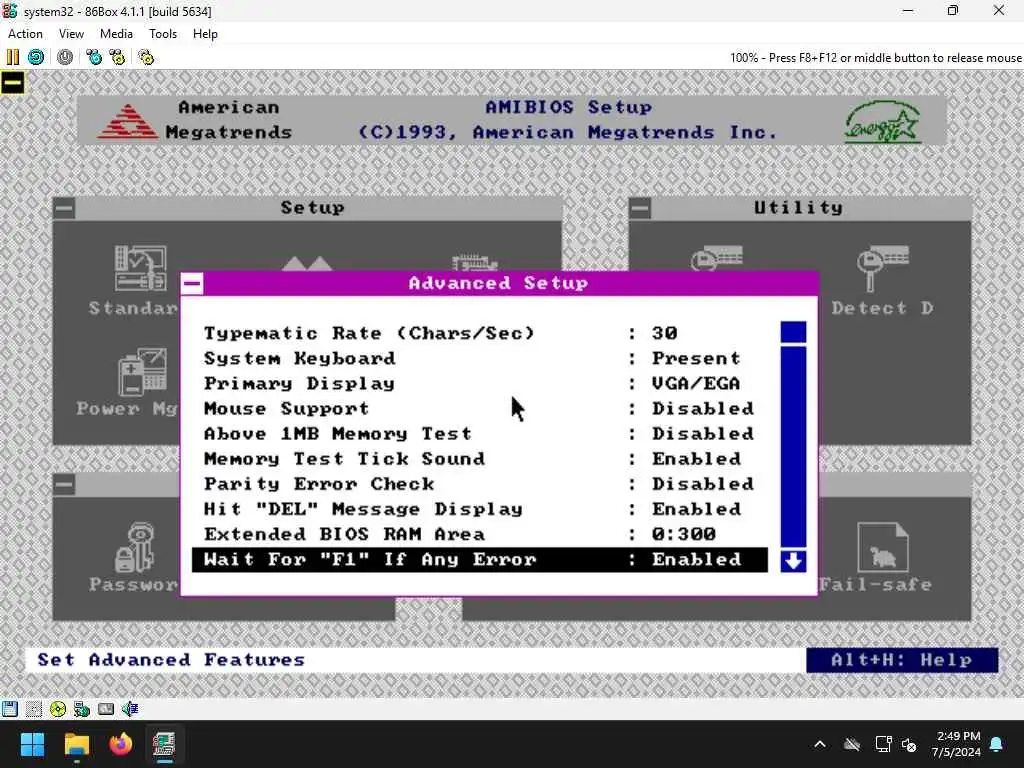
Task: Click the hard reset toolbar icon
Action: [36, 57]
